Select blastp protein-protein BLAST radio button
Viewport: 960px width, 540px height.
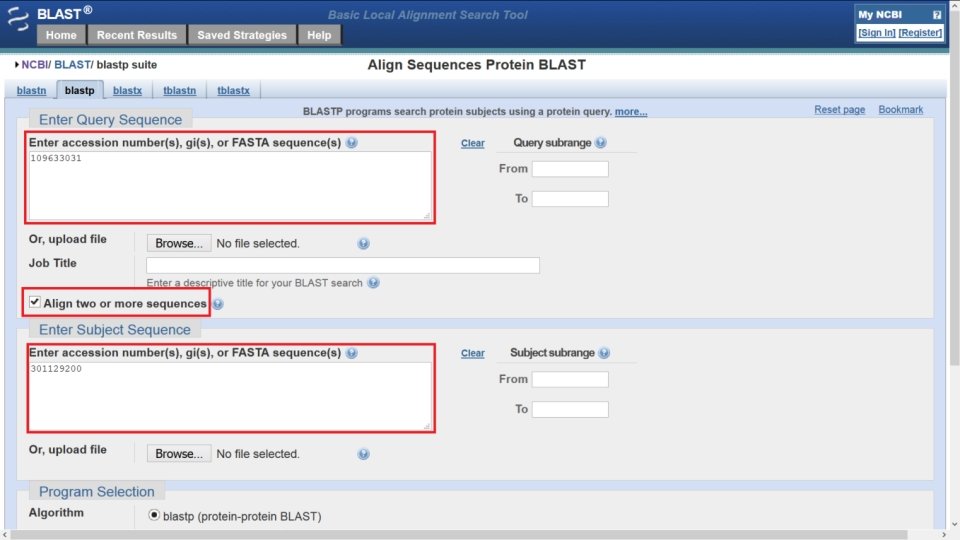pos(154,516)
